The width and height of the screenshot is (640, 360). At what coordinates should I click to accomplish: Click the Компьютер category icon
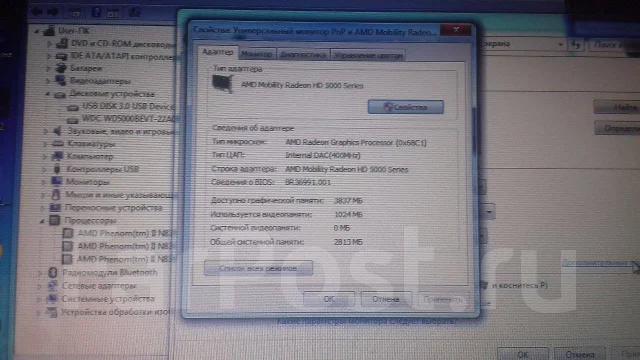[58, 156]
